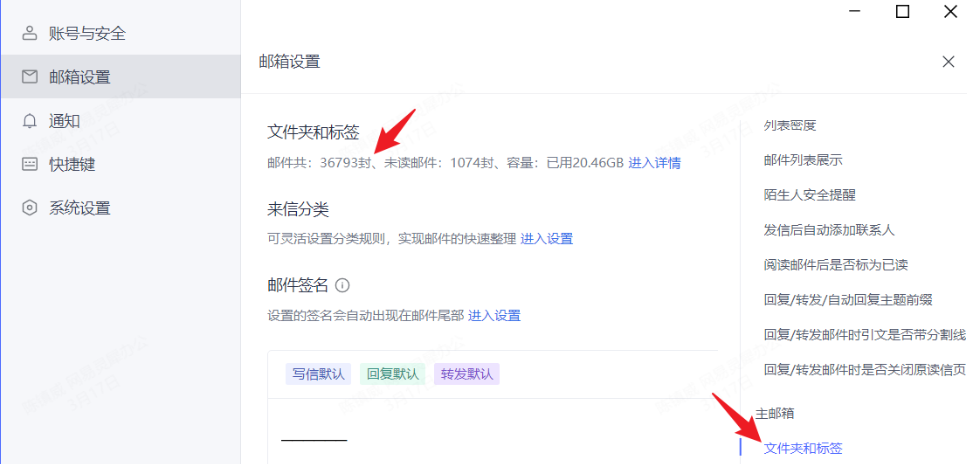Viewport: 967px width, 464px height.
Task: Jump to 列表密度 section
Action: click(x=790, y=126)
